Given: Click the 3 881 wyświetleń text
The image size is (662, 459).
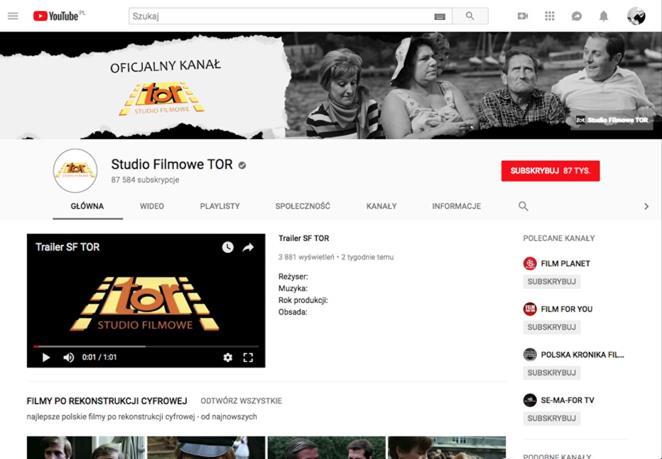Looking at the screenshot, I should click(306, 257).
